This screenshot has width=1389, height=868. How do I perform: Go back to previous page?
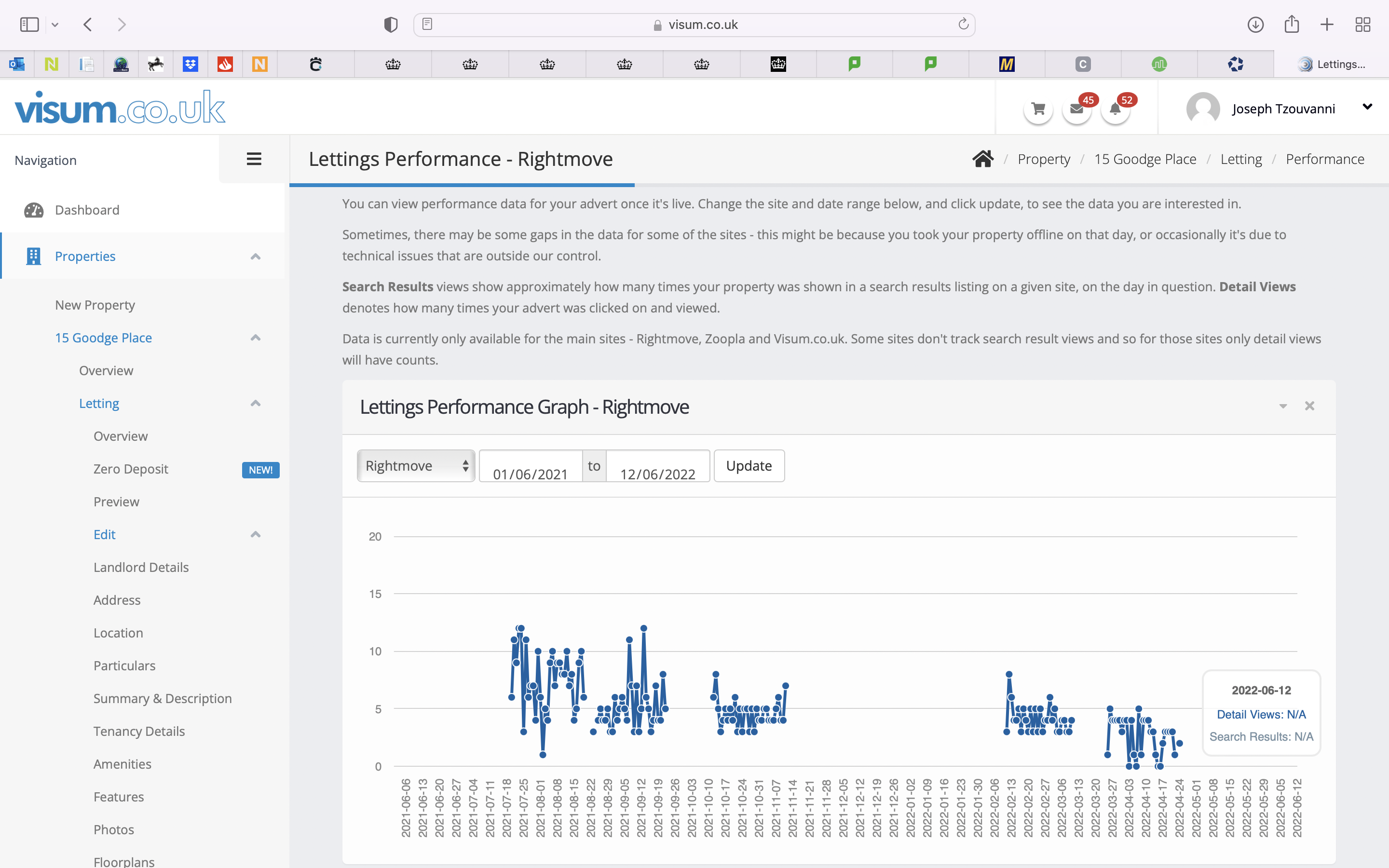(88, 25)
